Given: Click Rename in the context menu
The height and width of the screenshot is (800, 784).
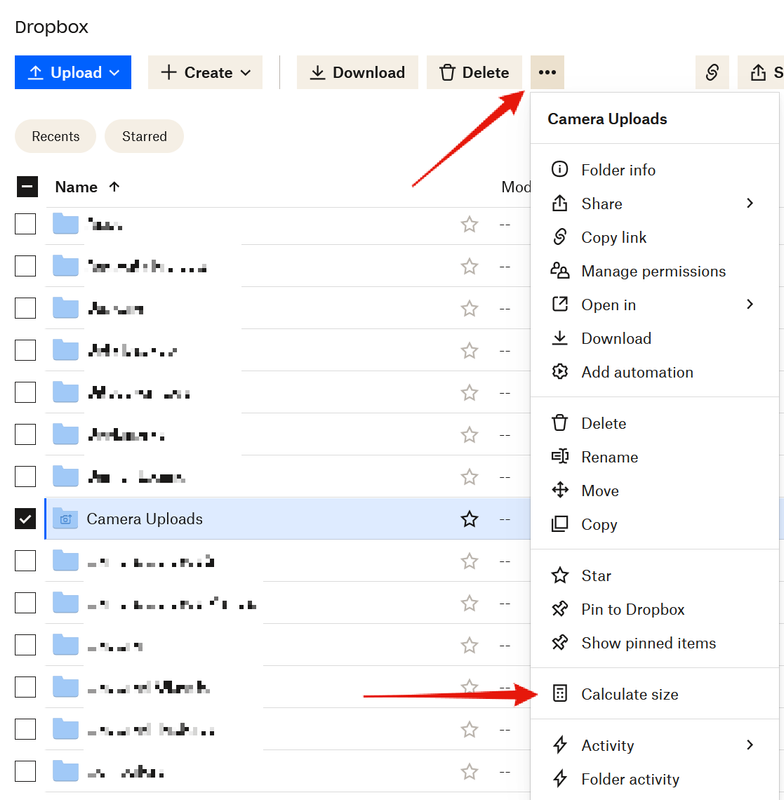Looking at the screenshot, I should [609, 457].
